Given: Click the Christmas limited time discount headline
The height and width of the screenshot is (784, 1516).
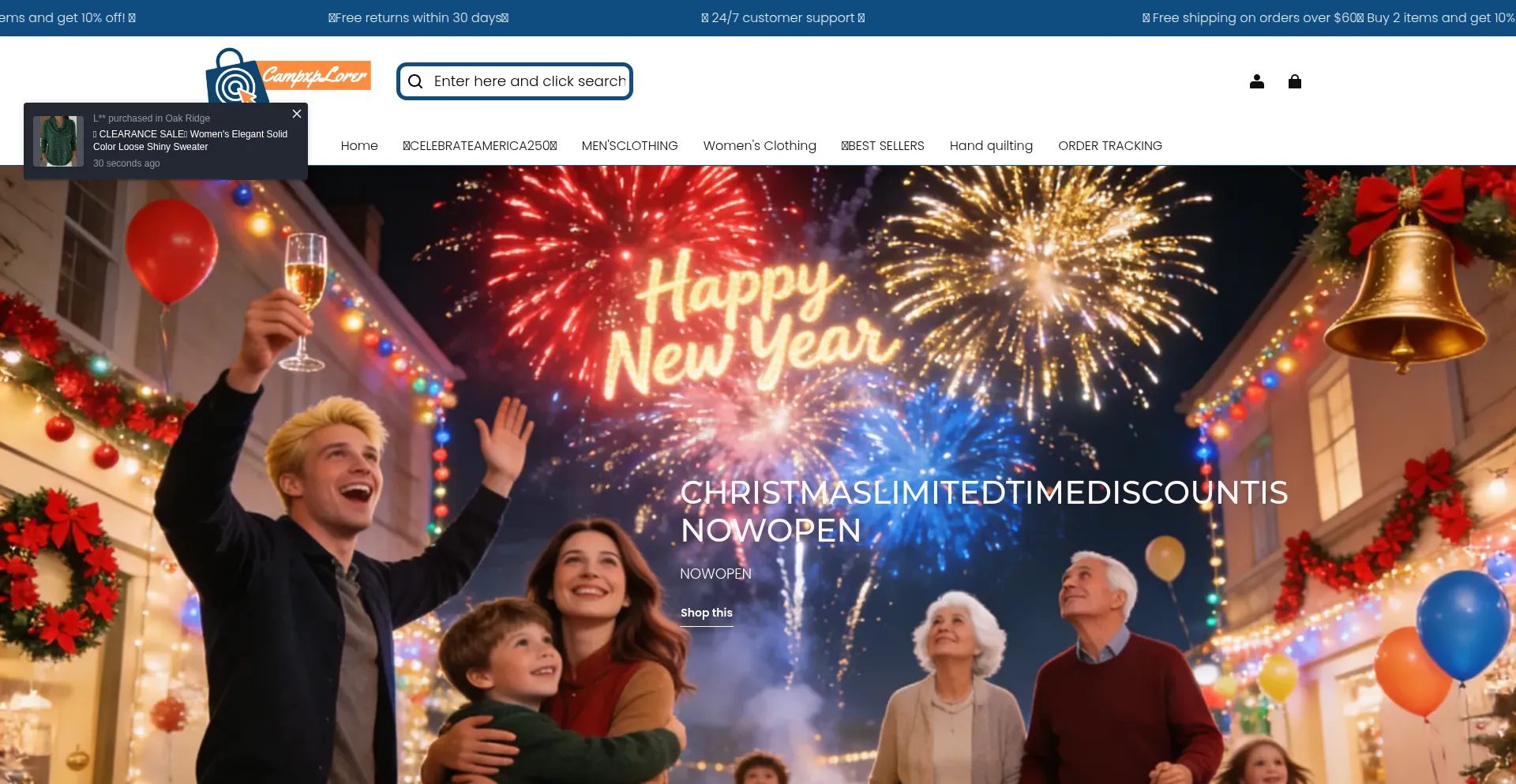Looking at the screenshot, I should 983,511.
